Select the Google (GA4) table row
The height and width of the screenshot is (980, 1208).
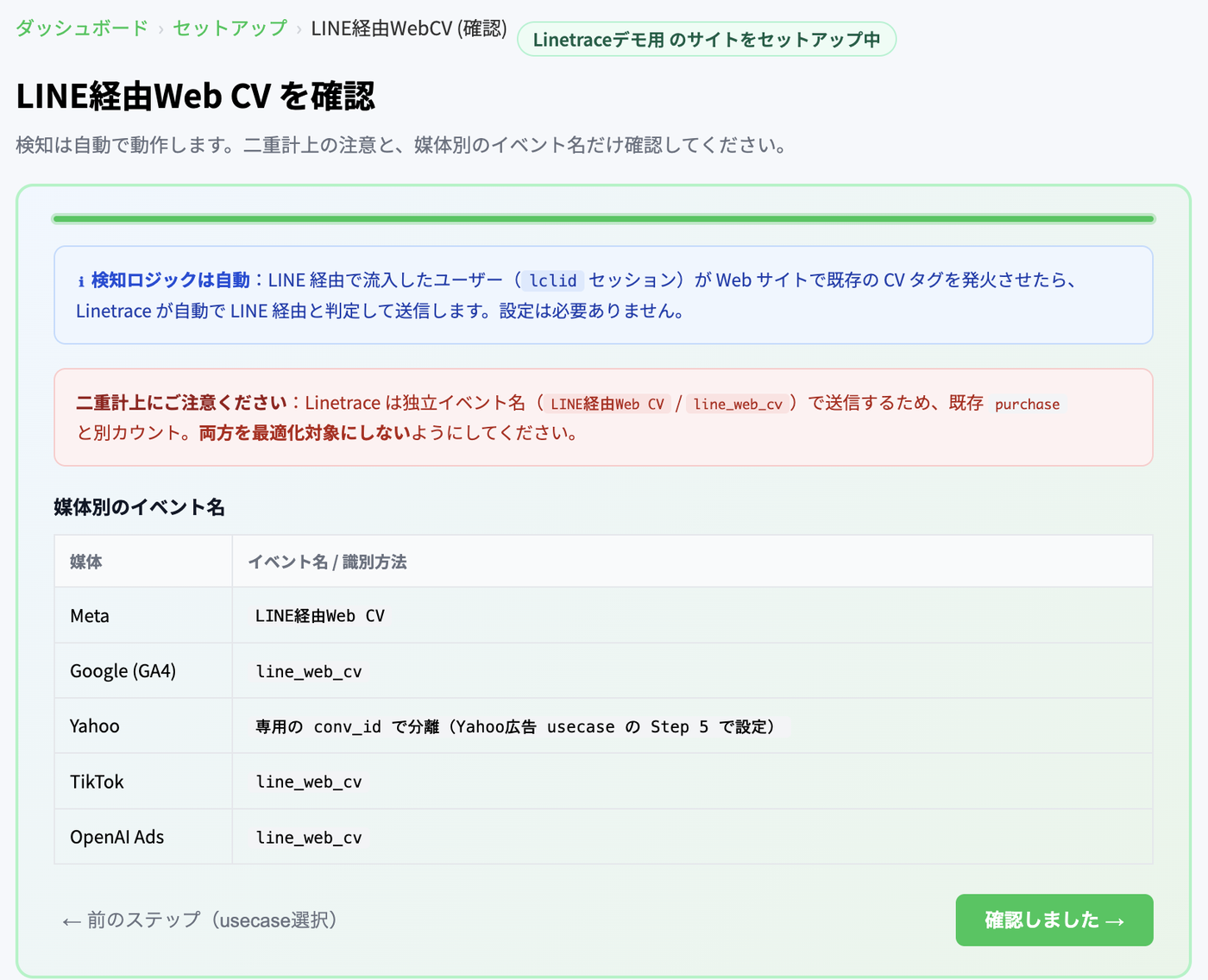[603, 670]
